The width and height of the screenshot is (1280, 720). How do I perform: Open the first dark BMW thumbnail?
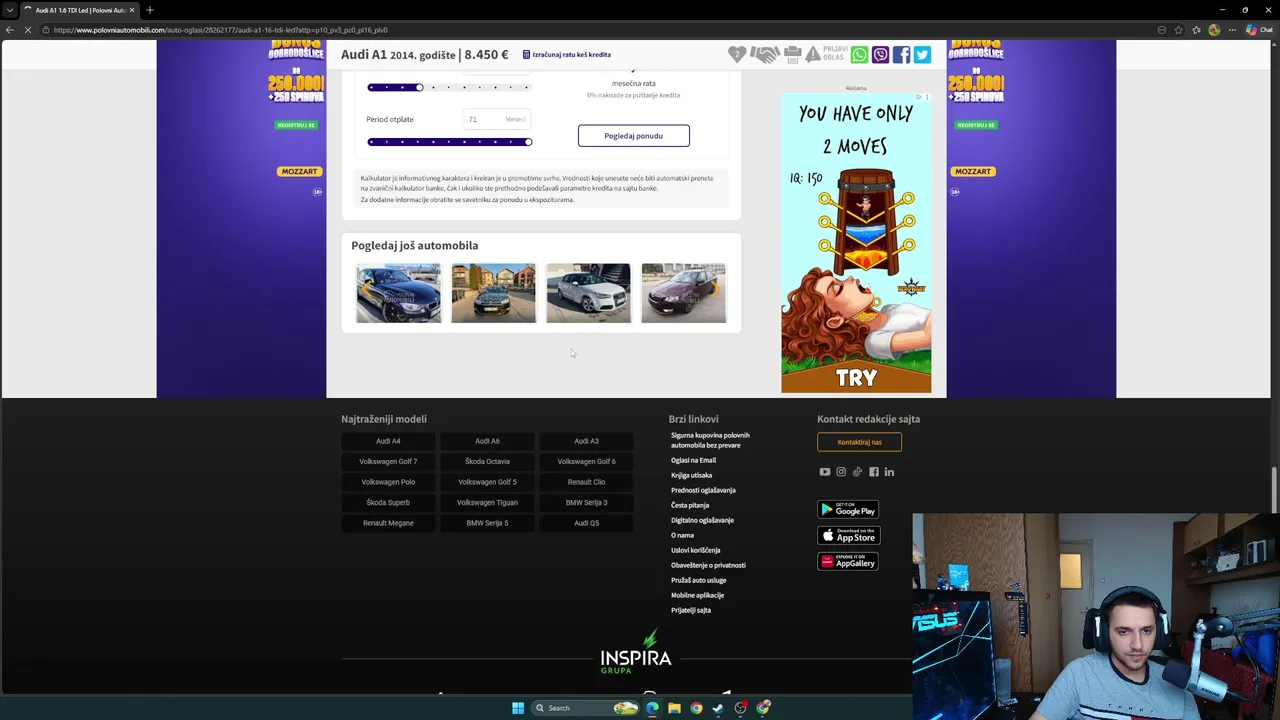point(398,293)
